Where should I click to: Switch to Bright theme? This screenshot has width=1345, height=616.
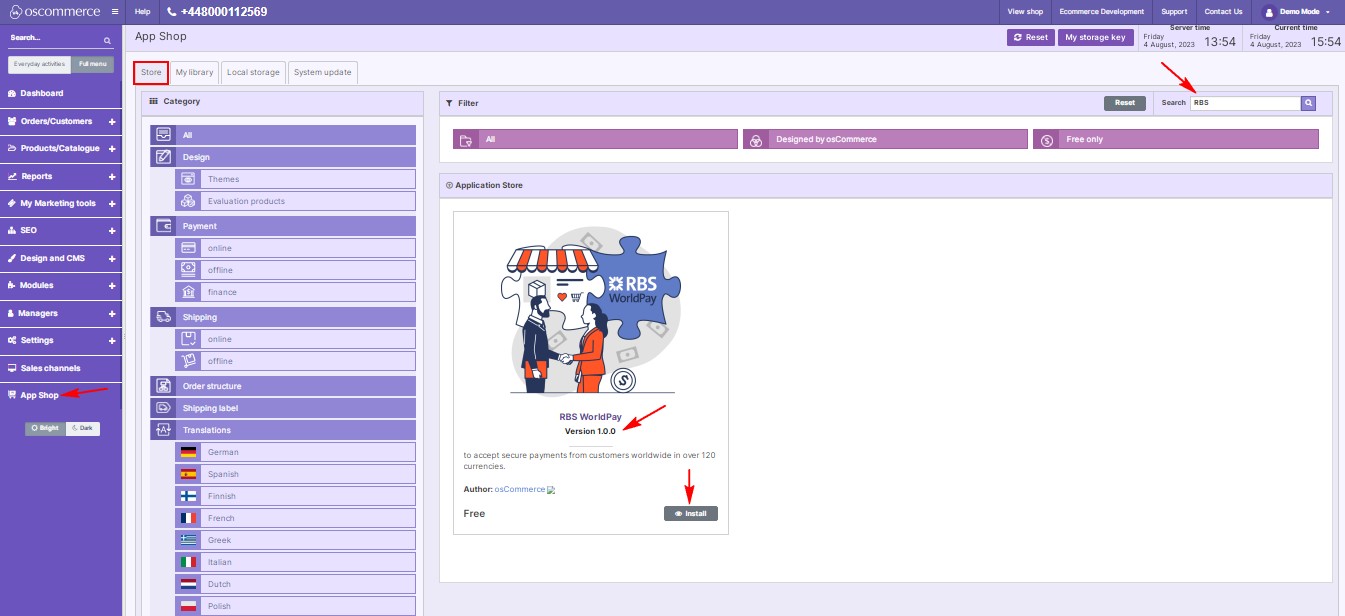(42, 427)
